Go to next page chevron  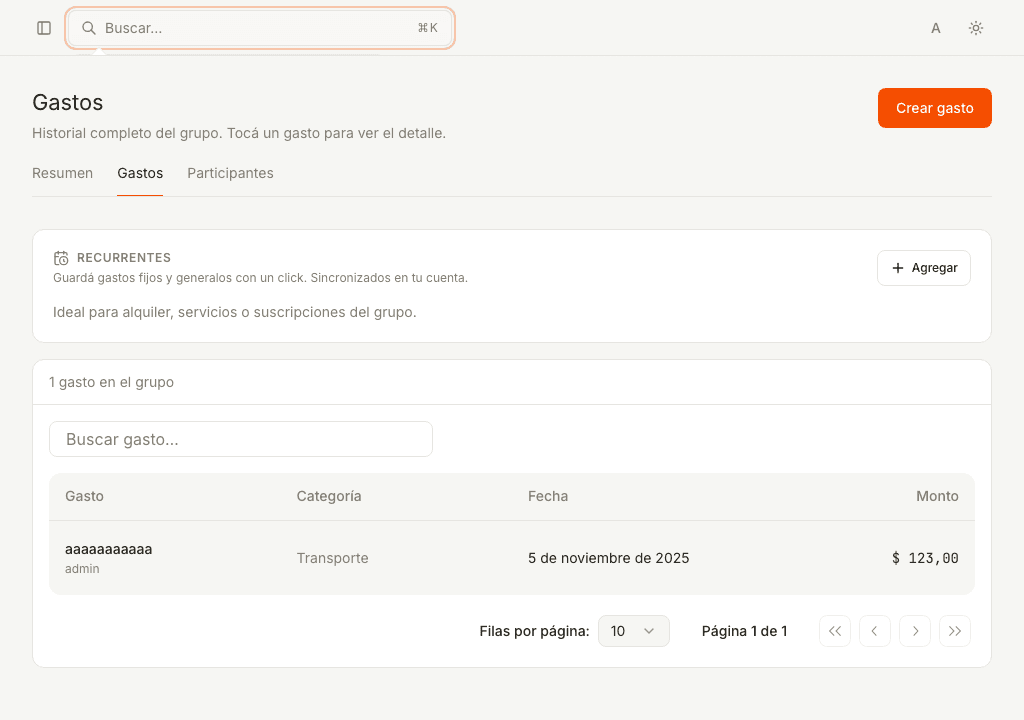coord(915,631)
